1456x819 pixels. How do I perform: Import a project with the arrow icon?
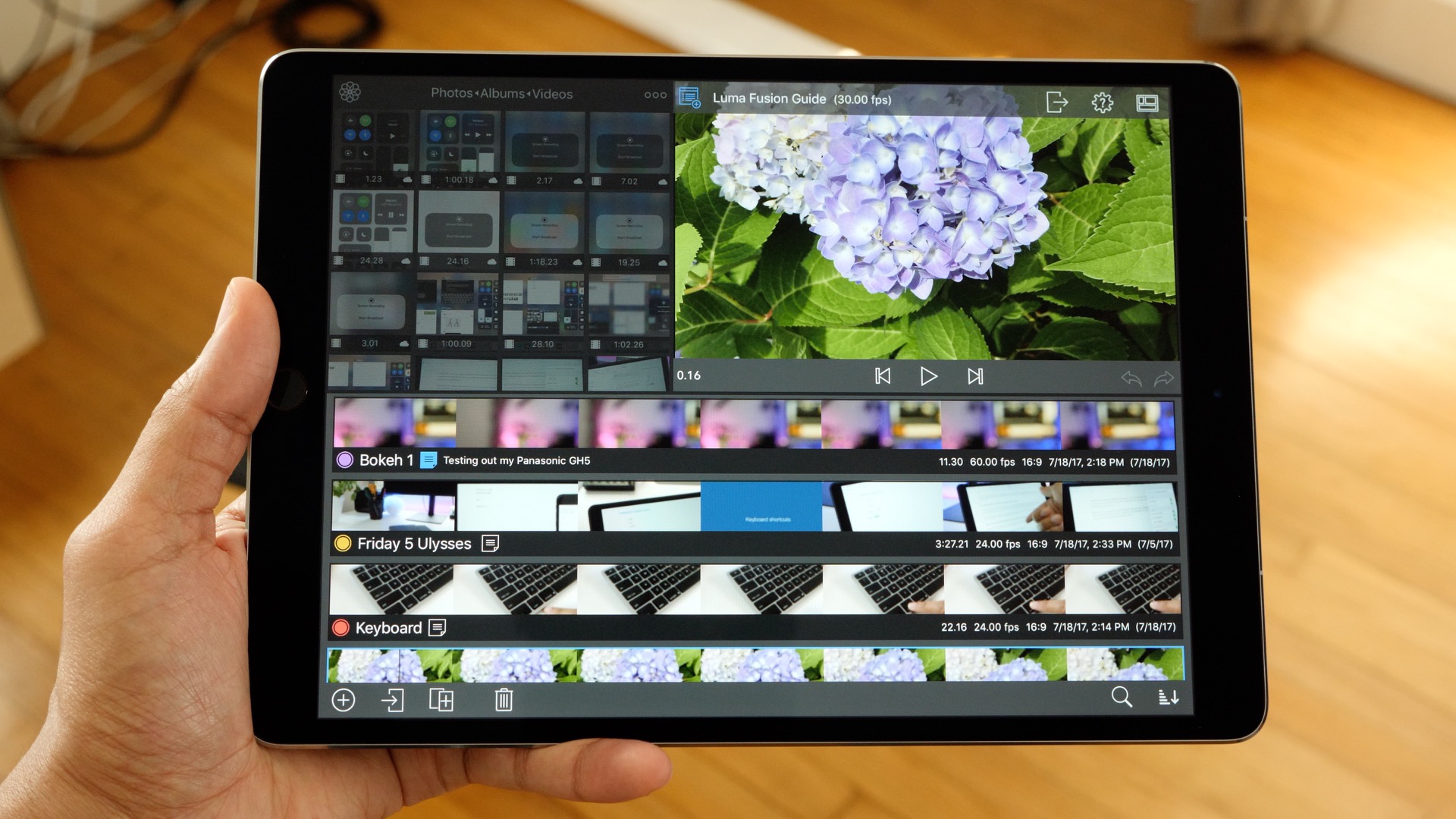point(392,700)
